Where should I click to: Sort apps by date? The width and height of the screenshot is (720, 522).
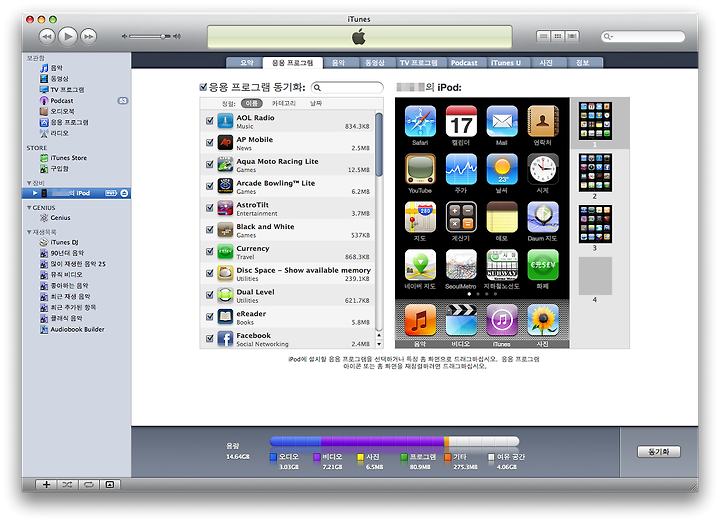point(316,103)
